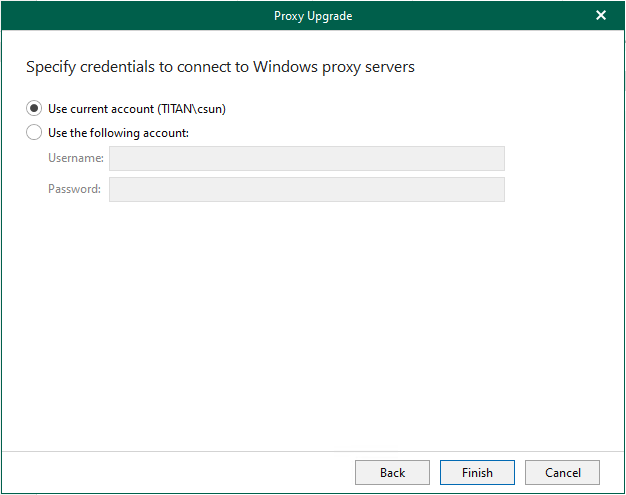Go to previous step with Back button
This screenshot has width=626, height=495.
point(392,473)
